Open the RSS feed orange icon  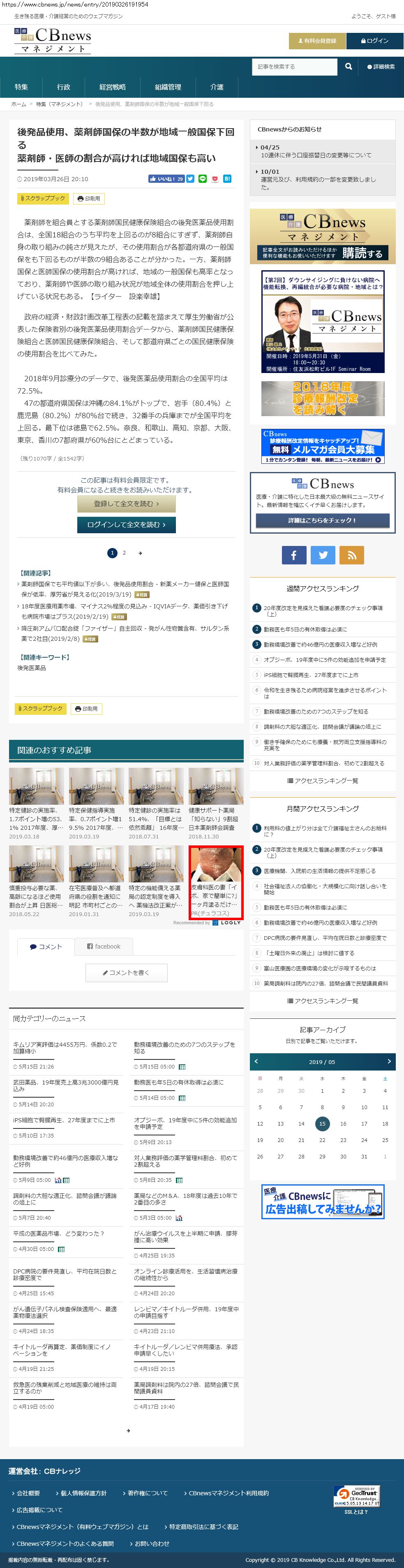[351, 555]
